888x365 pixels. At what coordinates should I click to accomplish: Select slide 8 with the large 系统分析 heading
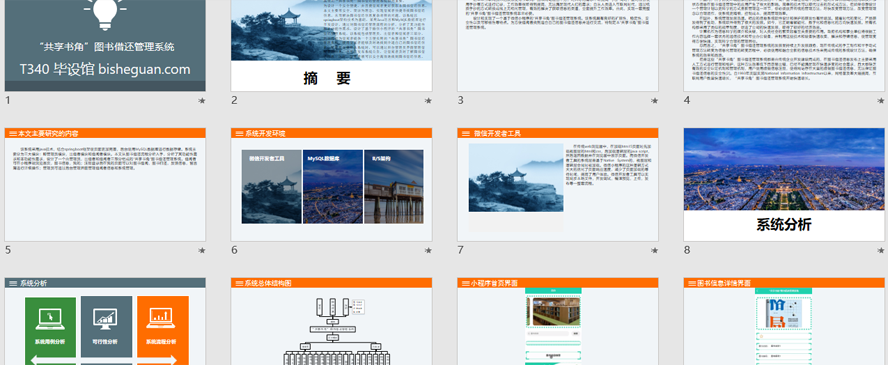(784, 185)
